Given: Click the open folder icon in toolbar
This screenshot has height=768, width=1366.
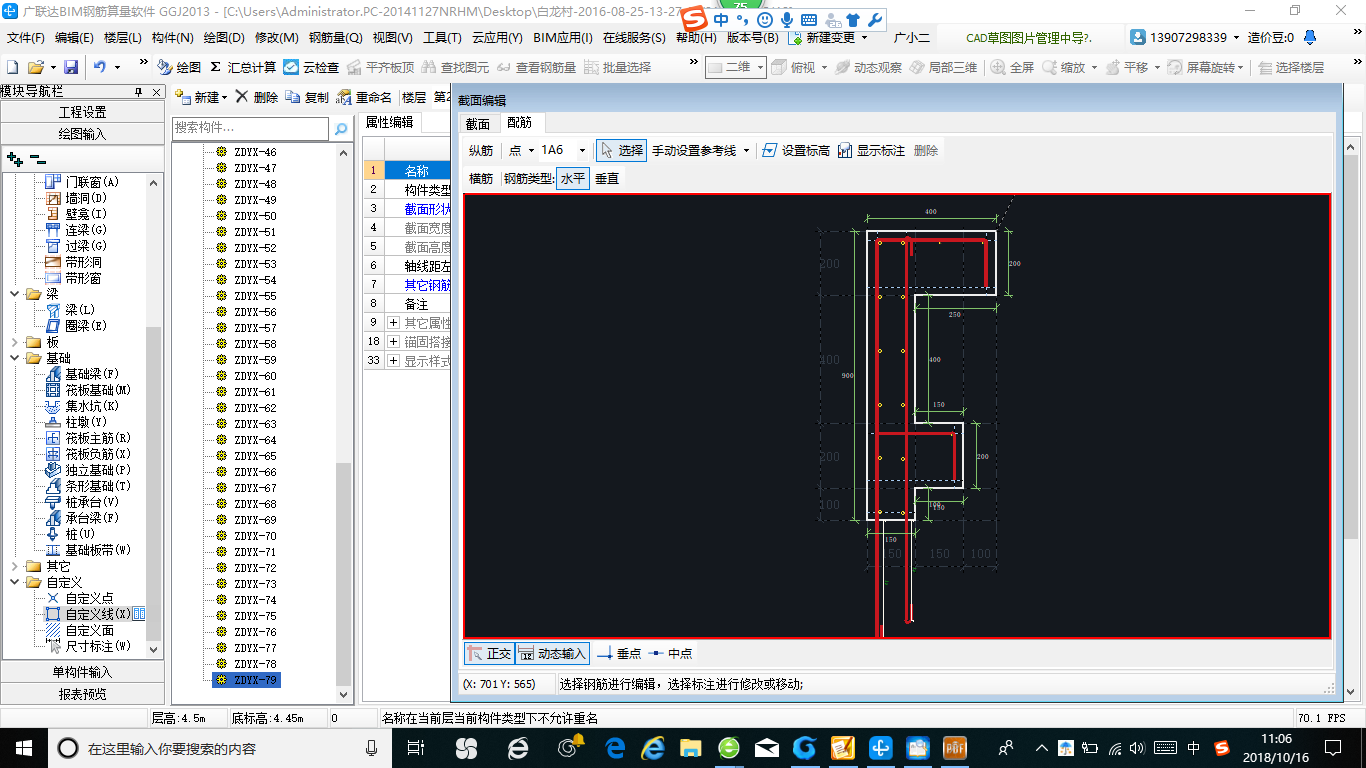Looking at the screenshot, I should (x=35, y=67).
